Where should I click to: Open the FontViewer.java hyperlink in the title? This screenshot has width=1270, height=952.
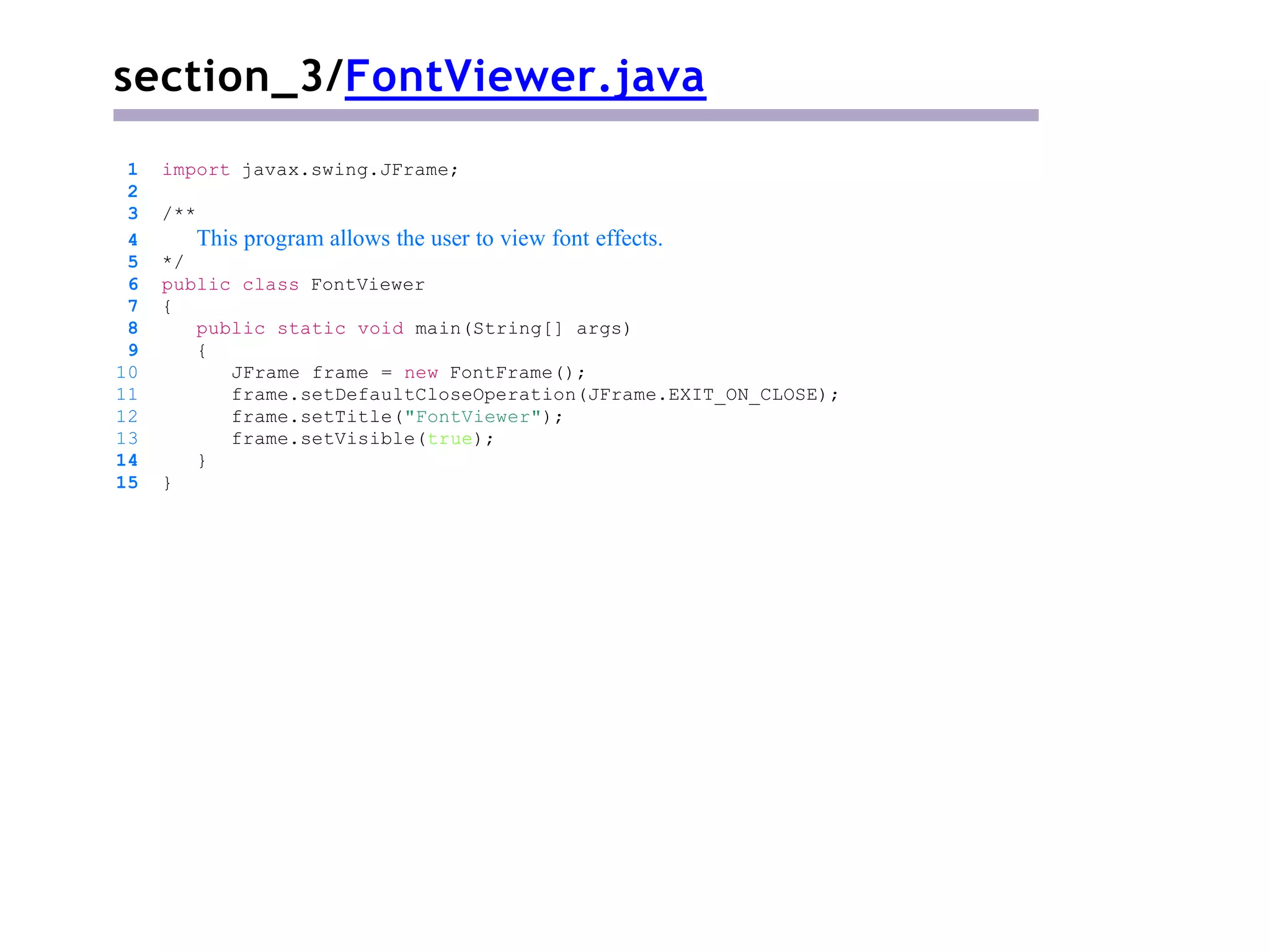(525, 77)
